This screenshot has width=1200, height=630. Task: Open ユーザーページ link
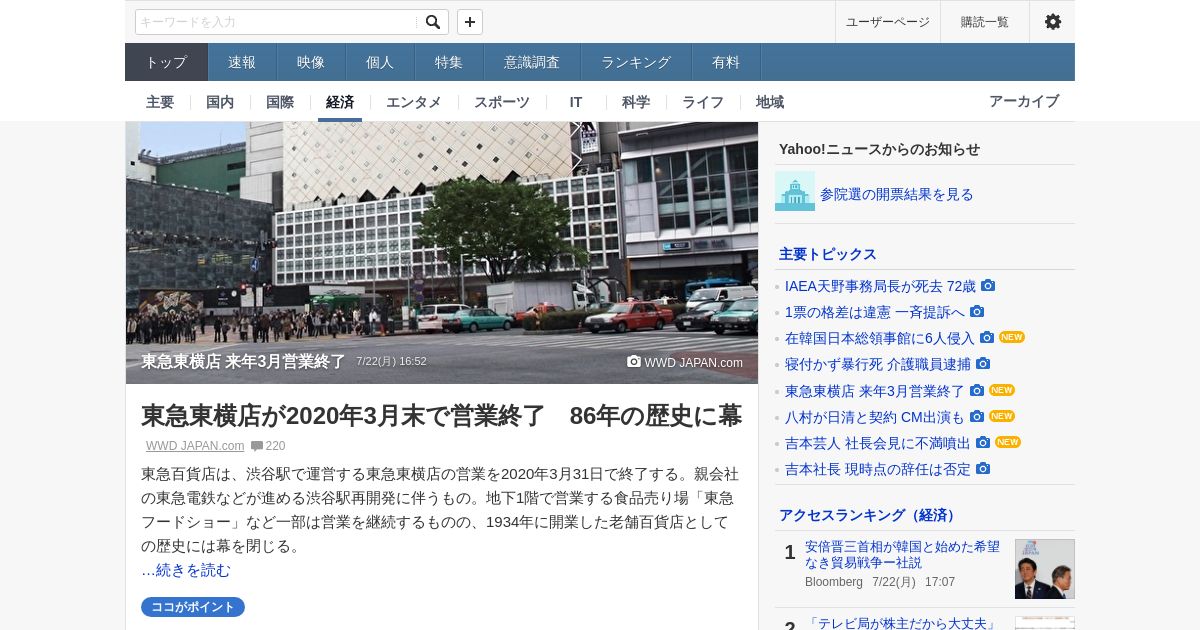point(888,22)
